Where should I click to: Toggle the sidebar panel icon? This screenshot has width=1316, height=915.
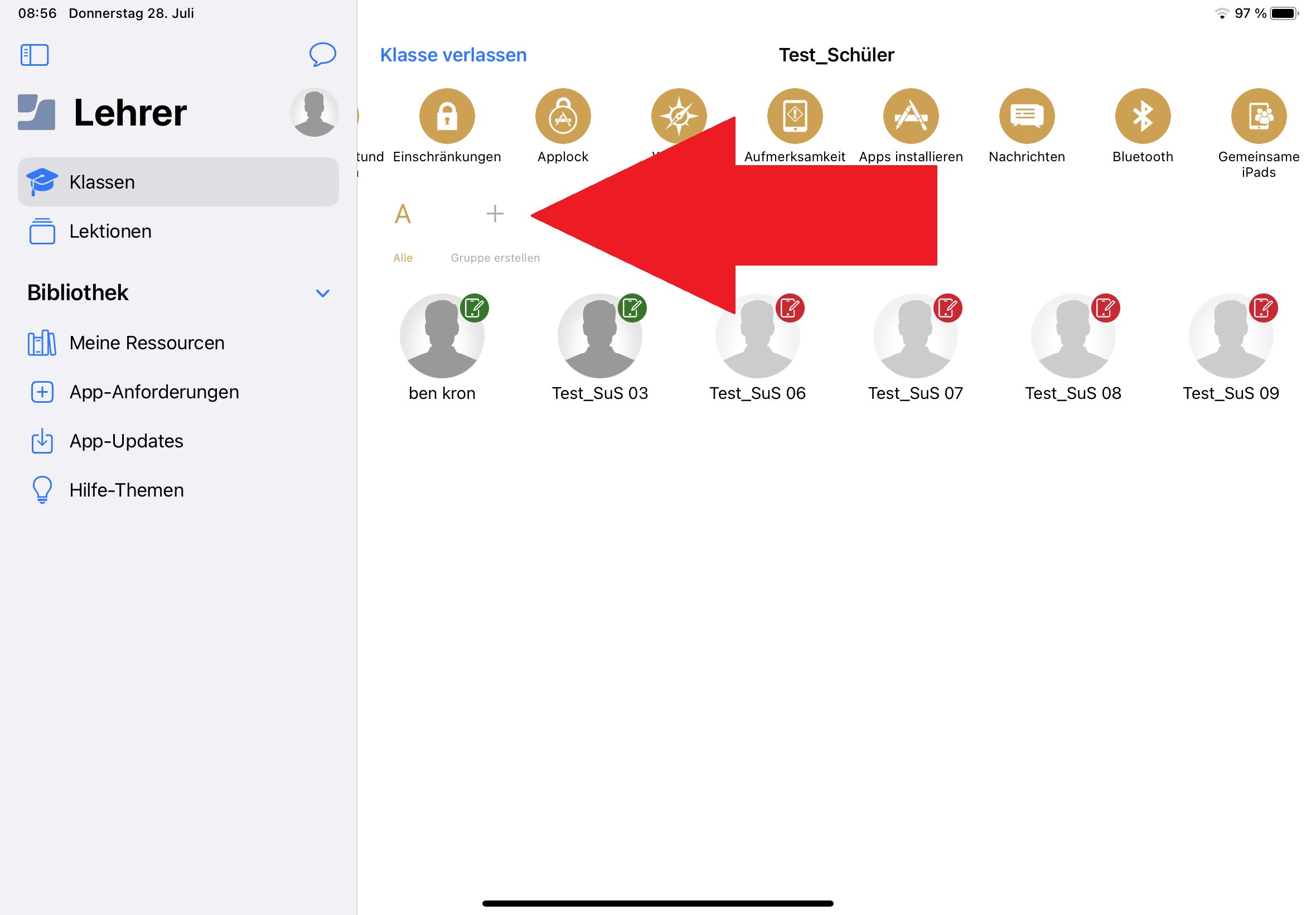click(35, 55)
